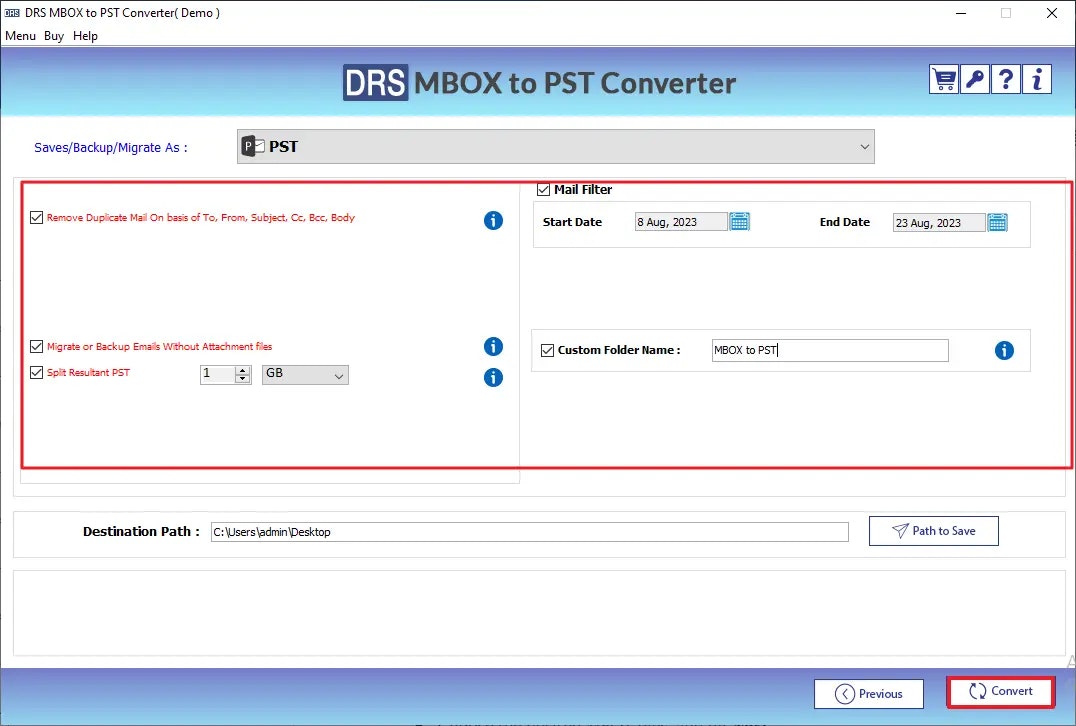This screenshot has width=1076, height=726.
Task: Toggle Custom Folder Name checkbox
Action: [x=547, y=350]
